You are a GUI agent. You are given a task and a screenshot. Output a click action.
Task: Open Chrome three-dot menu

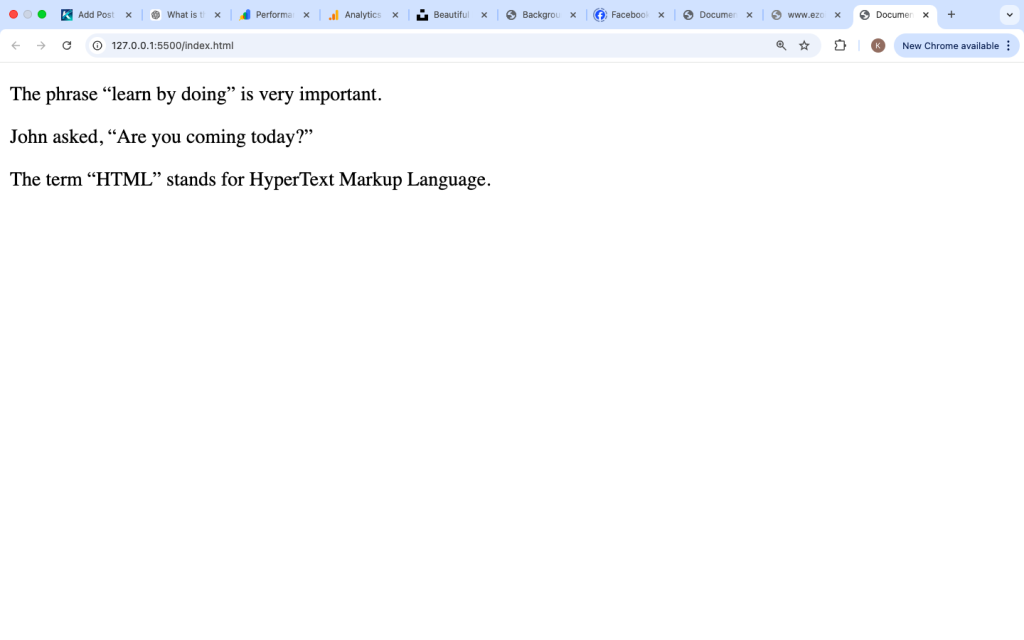[x=1009, y=46]
